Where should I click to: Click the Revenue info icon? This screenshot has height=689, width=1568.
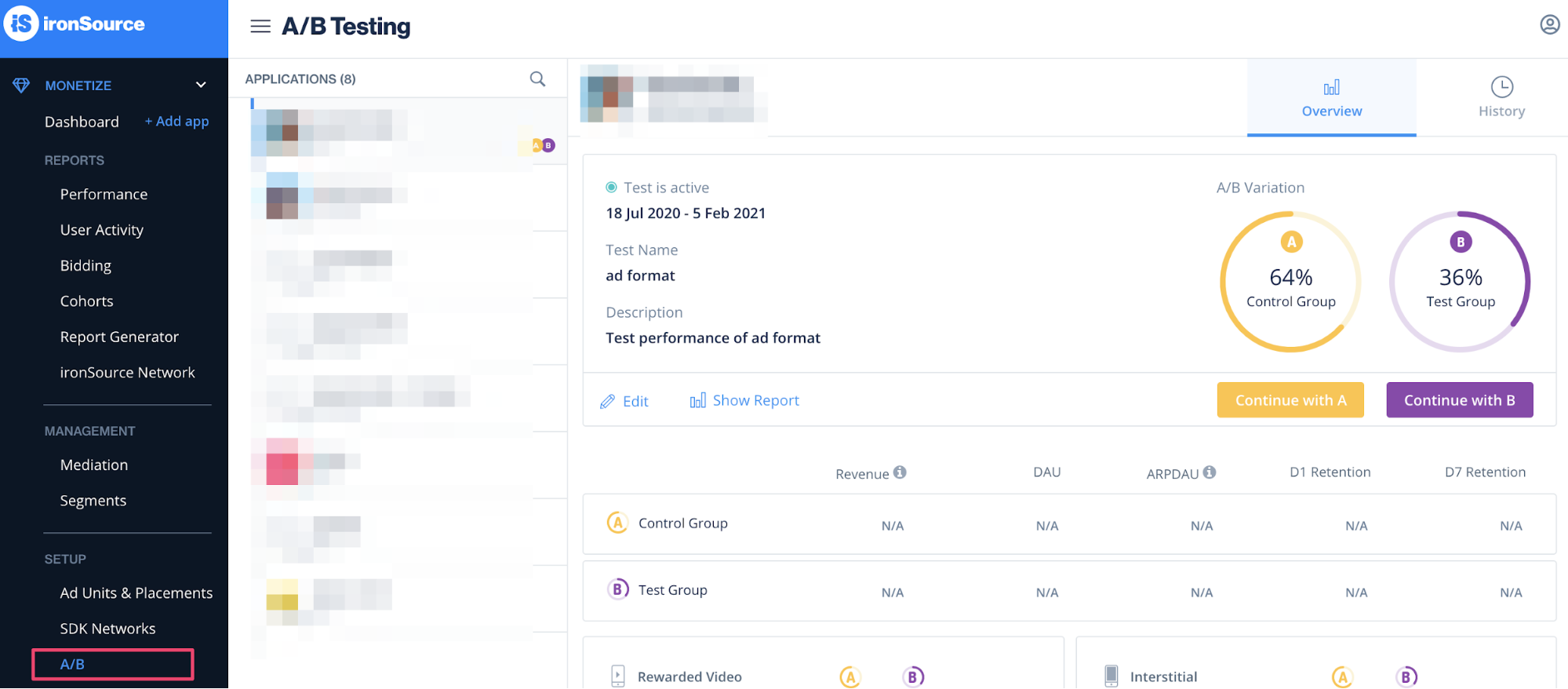900,472
